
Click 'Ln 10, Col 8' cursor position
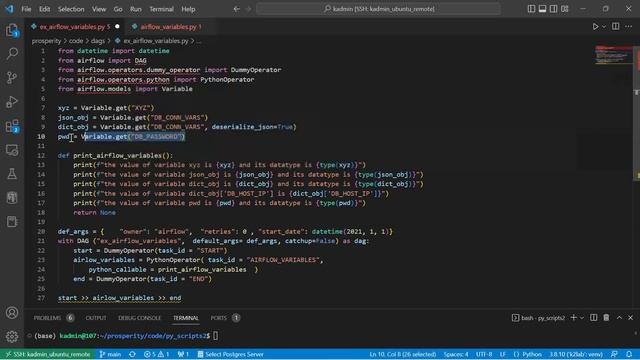402,354
